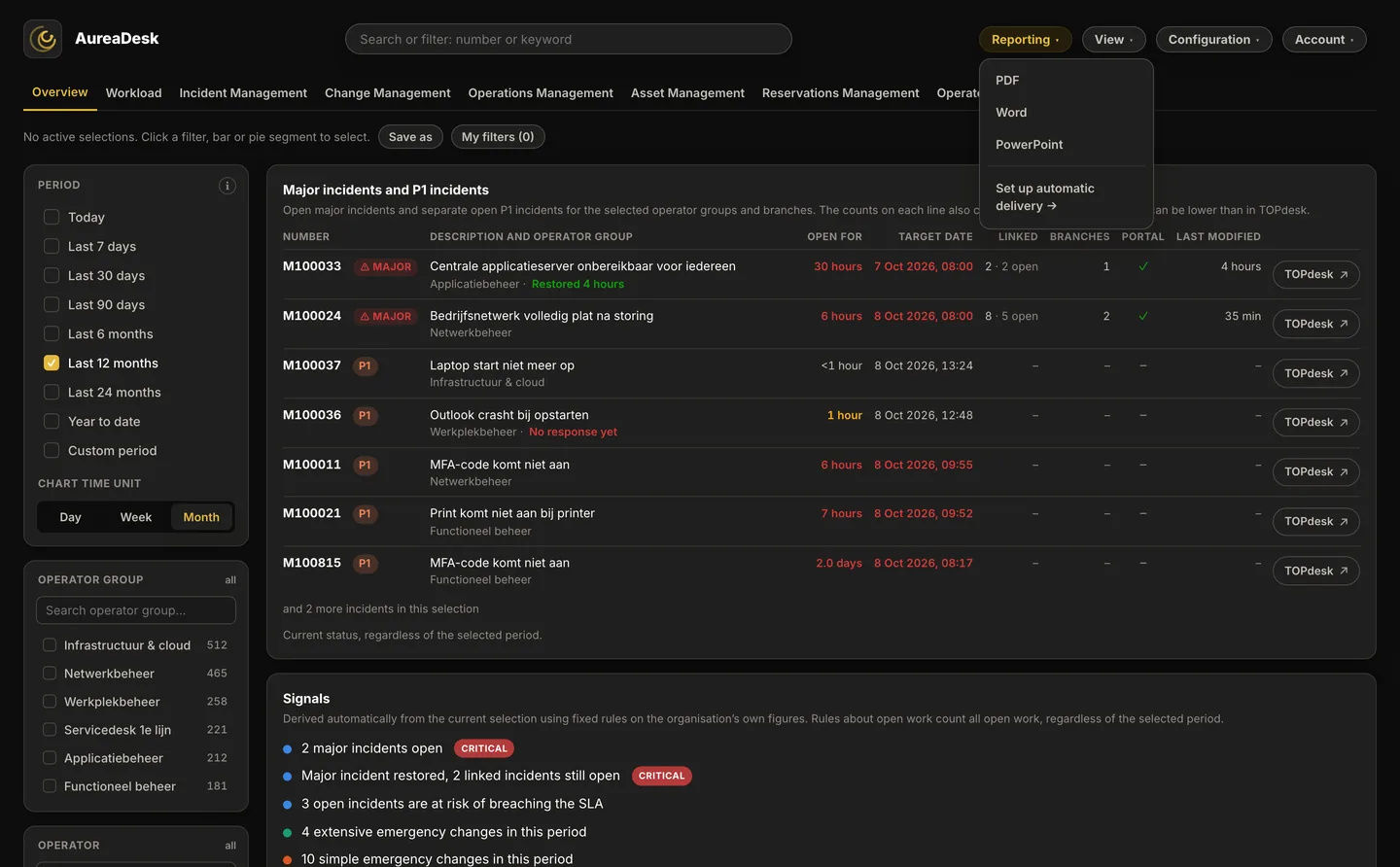Click the green dot of extensive emergency changes
Image resolution: width=1400 pixels, height=867 pixels.
(x=288, y=833)
